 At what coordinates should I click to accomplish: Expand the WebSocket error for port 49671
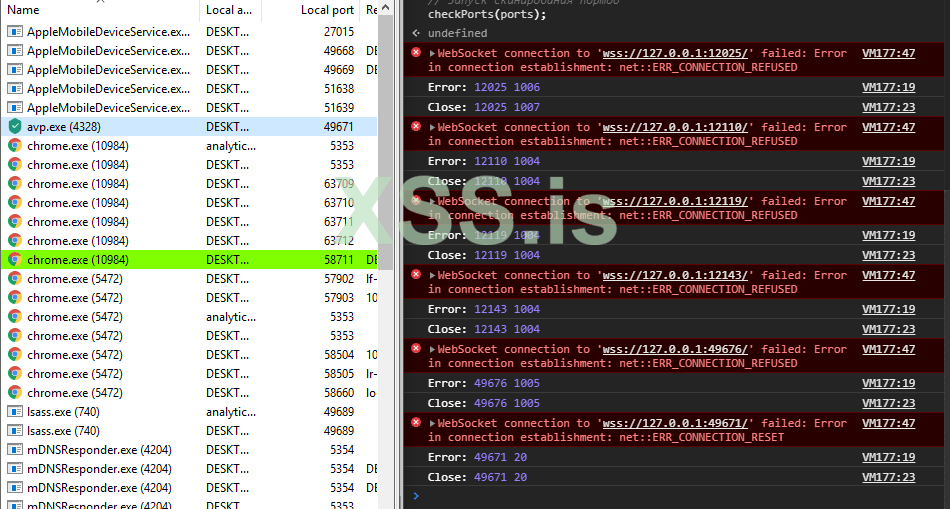tap(433, 423)
